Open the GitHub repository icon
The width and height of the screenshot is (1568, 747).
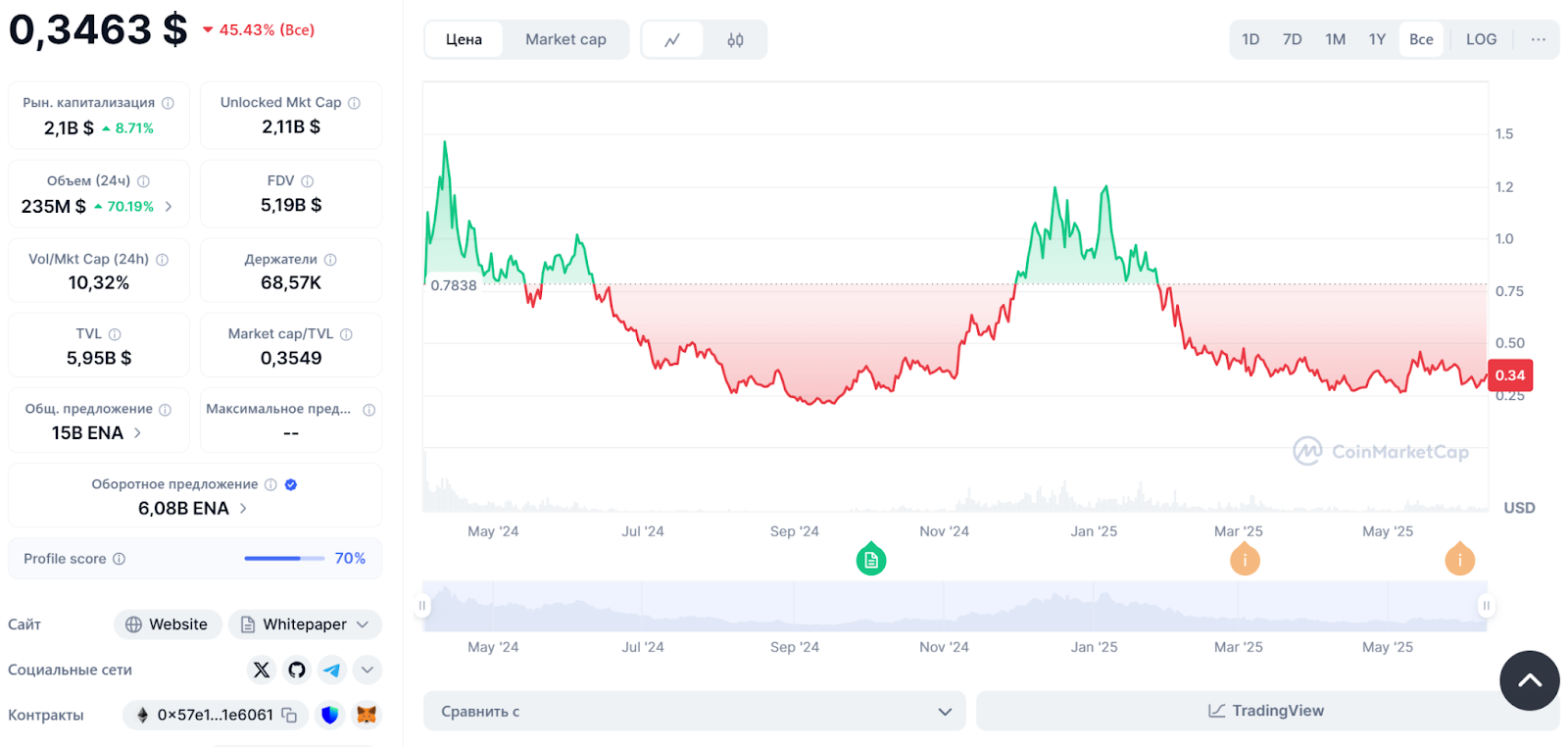tap(297, 670)
